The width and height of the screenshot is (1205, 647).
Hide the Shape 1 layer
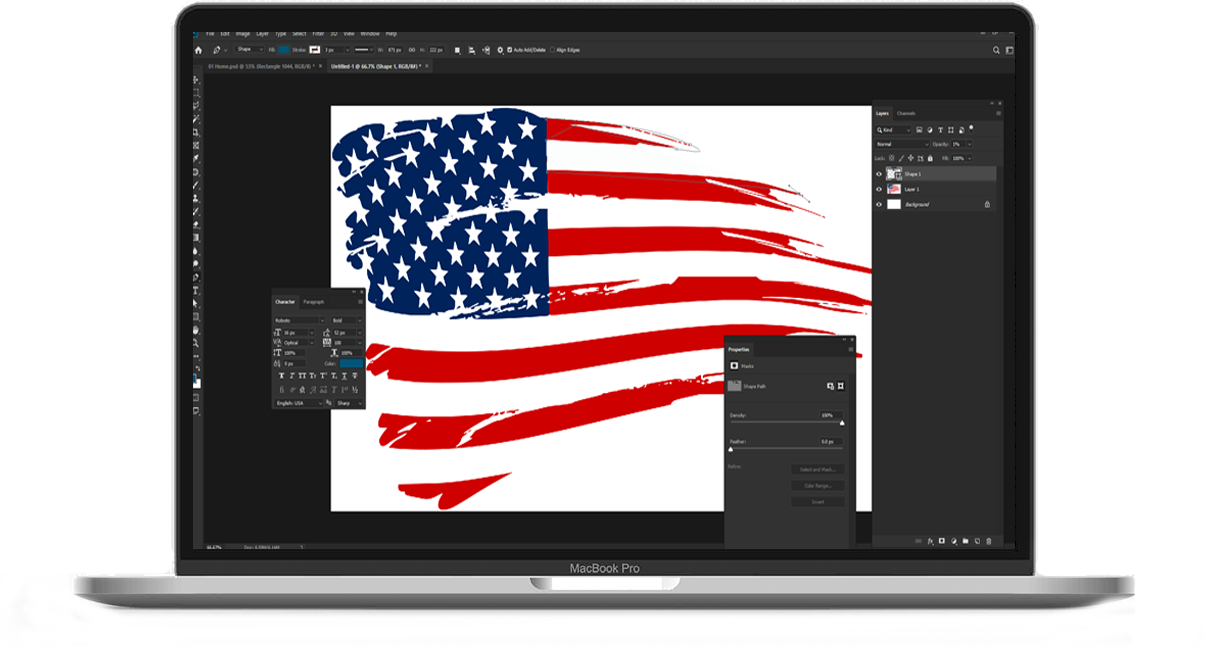click(x=879, y=174)
